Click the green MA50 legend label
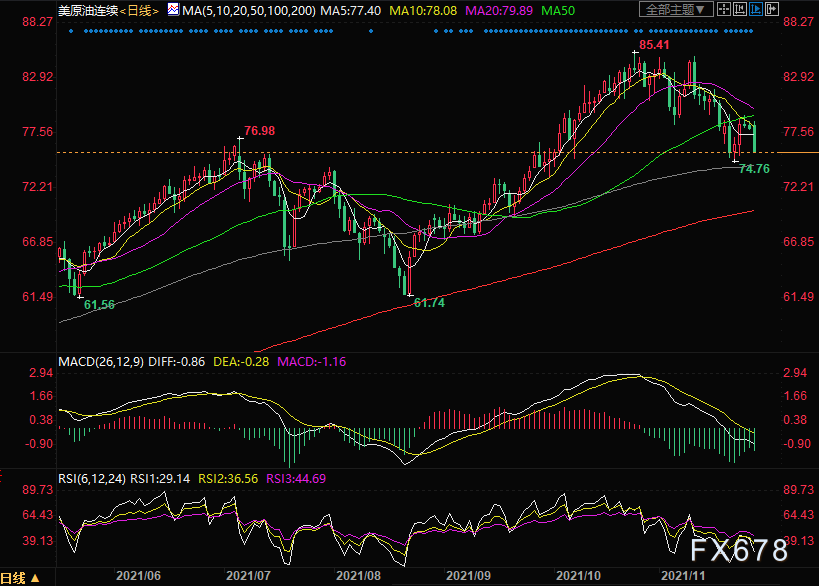The image size is (819, 586). pos(558,10)
